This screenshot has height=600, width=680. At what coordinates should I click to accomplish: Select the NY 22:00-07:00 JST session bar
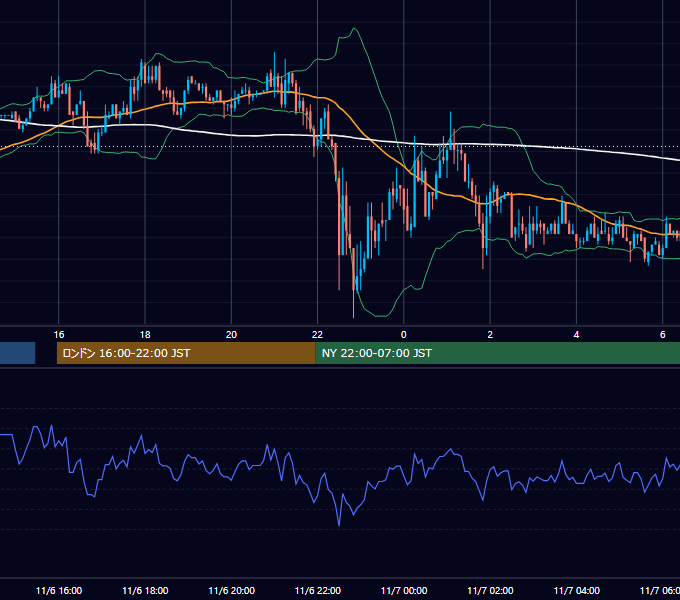coord(497,353)
